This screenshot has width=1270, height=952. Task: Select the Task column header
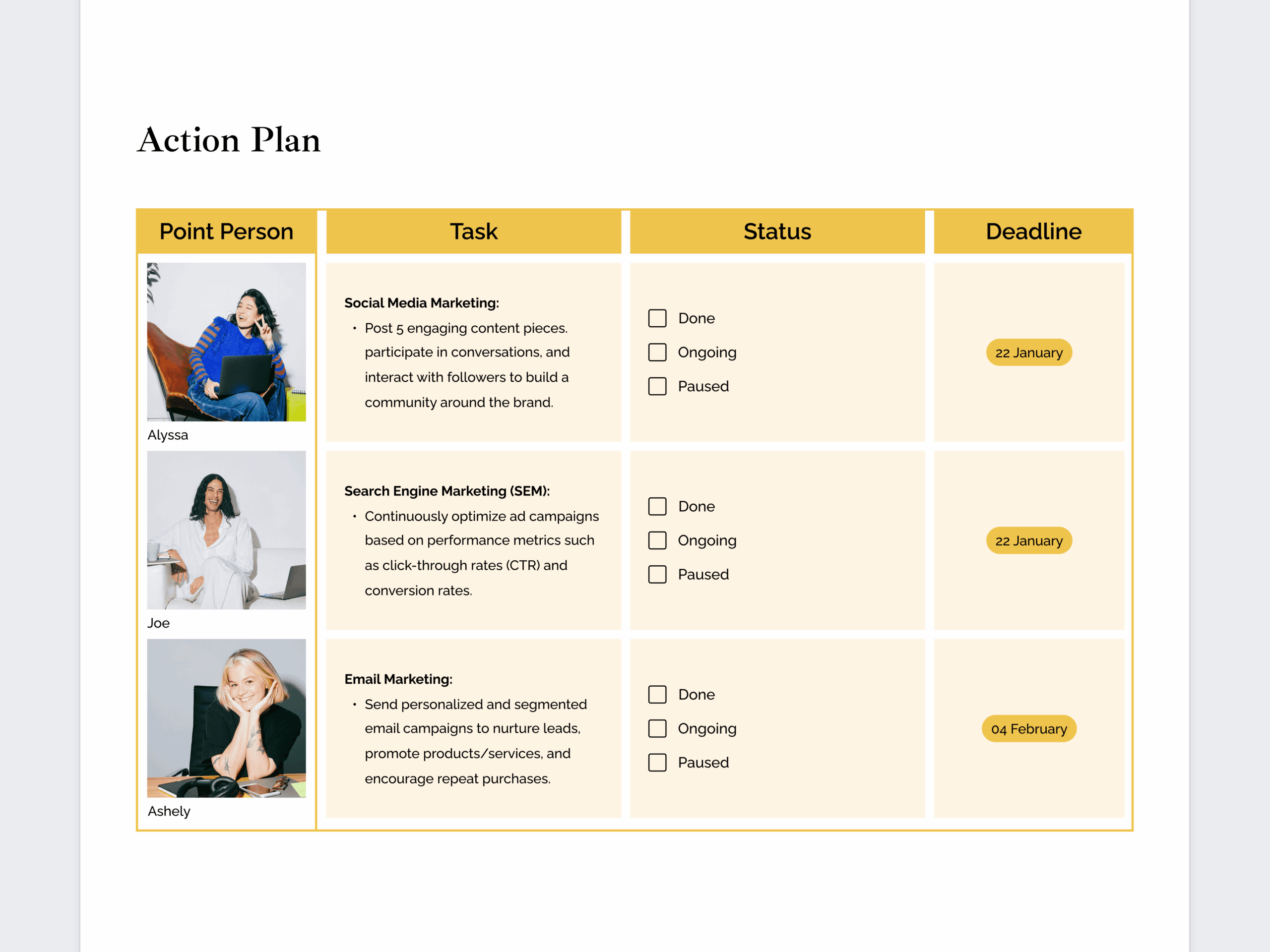(x=474, y=231)
